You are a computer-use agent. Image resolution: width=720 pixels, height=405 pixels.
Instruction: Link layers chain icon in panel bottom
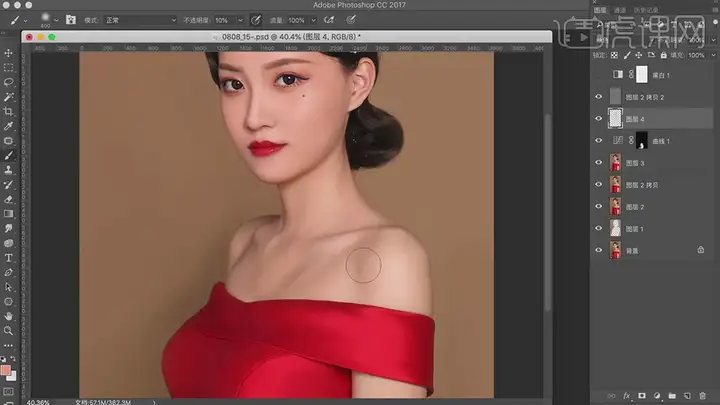click(x=611, y=395)
